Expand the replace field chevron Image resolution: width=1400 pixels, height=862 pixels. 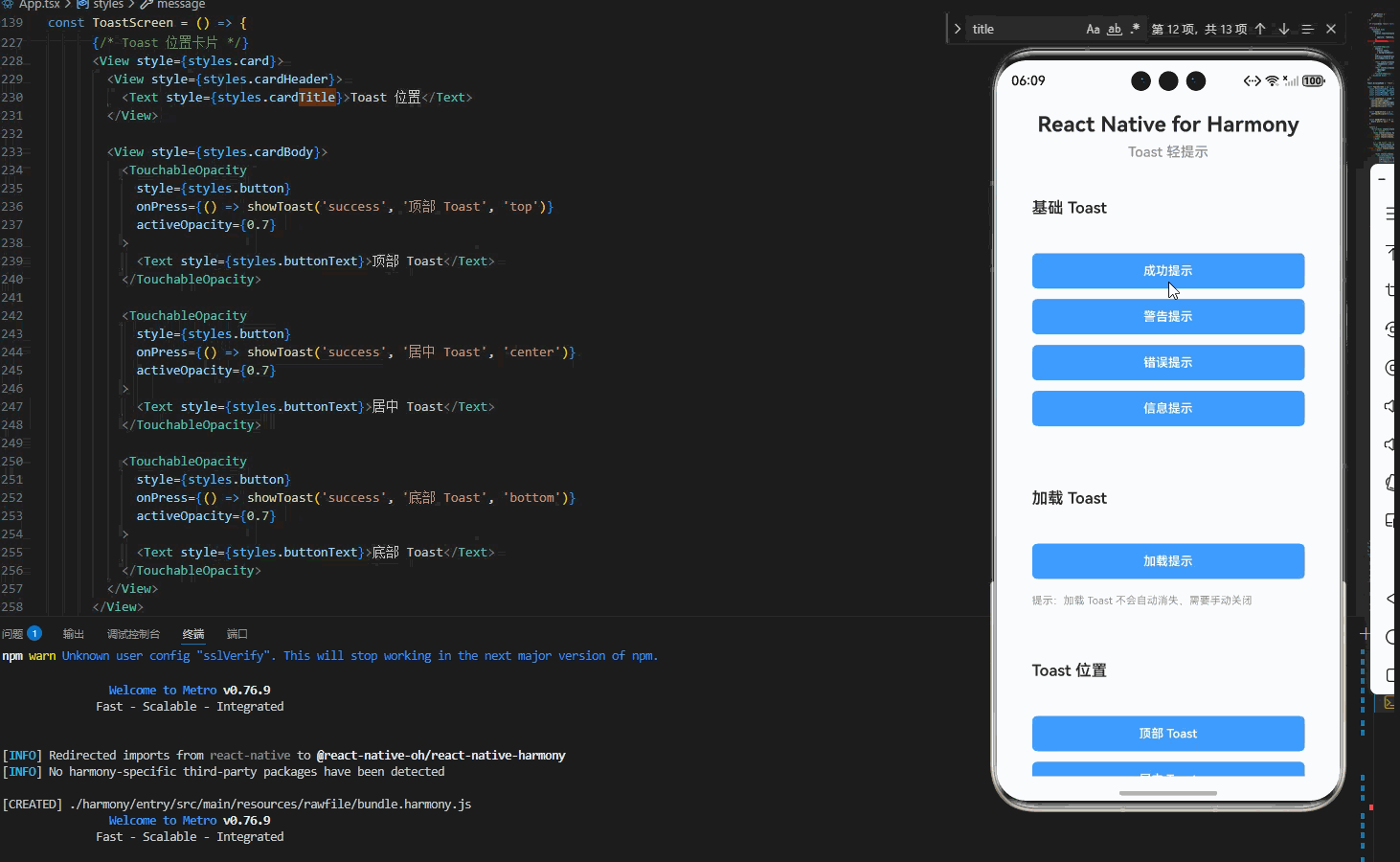pos(957,29)
